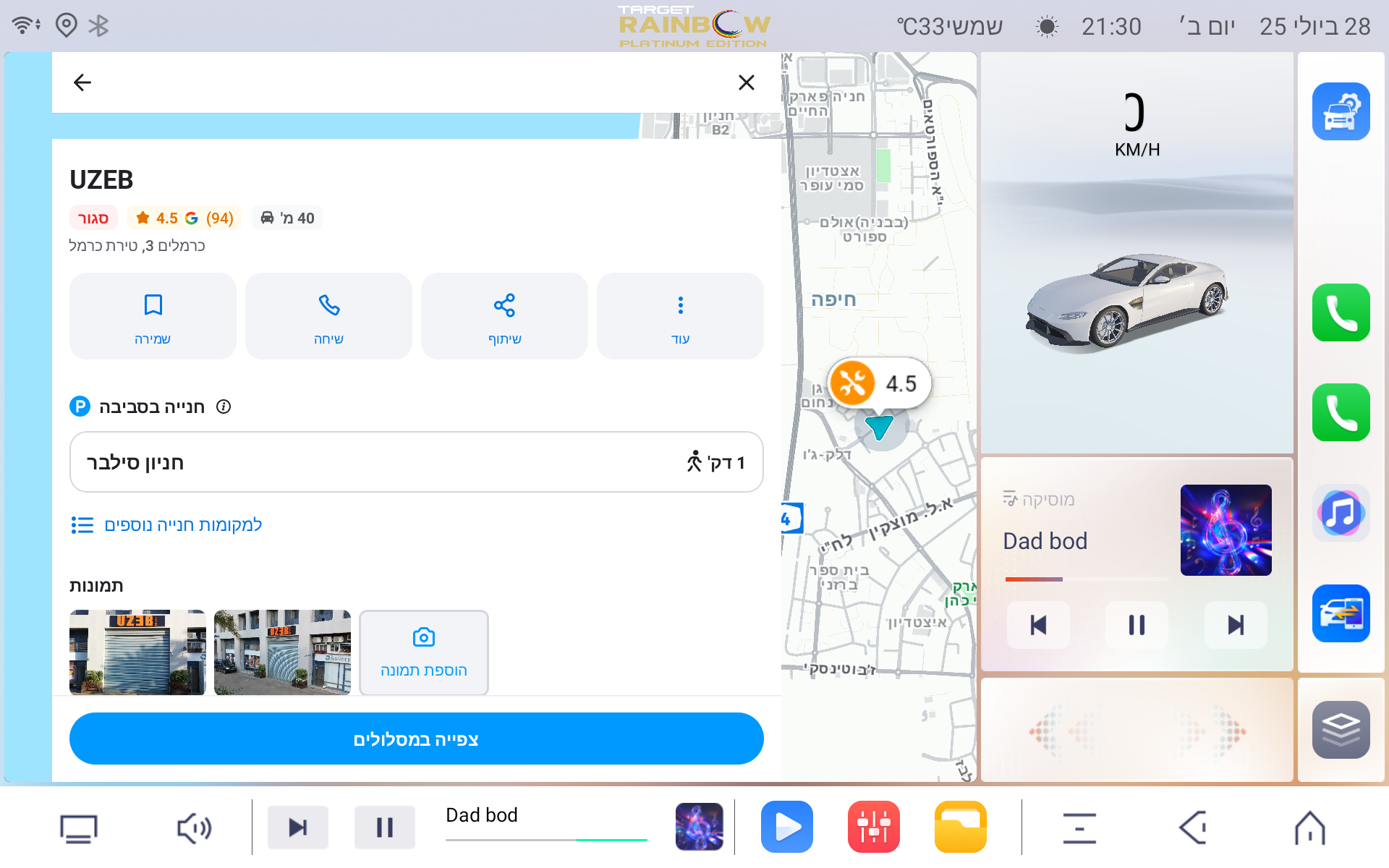Tap the Google rating 4.5 (94) badge
The height and width of the screenshot is (868, 1389).
coord(184,218)
